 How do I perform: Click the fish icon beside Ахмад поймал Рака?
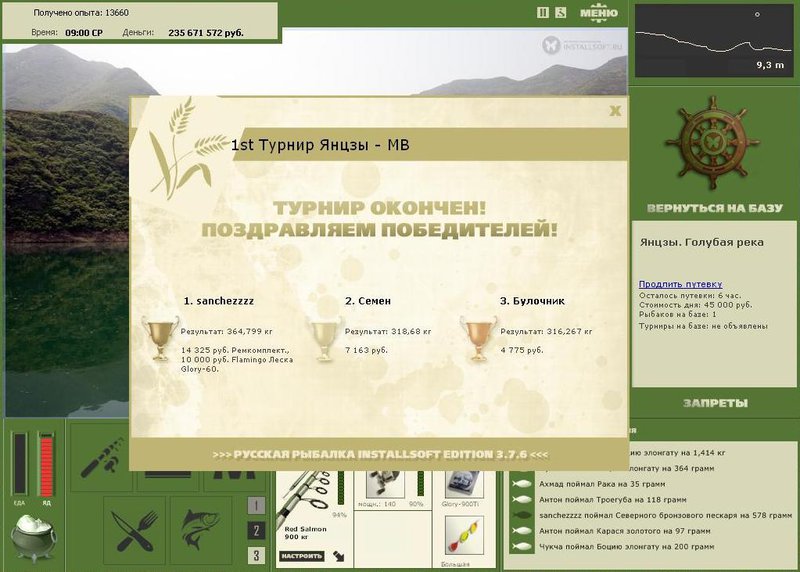tap(521, 484)
